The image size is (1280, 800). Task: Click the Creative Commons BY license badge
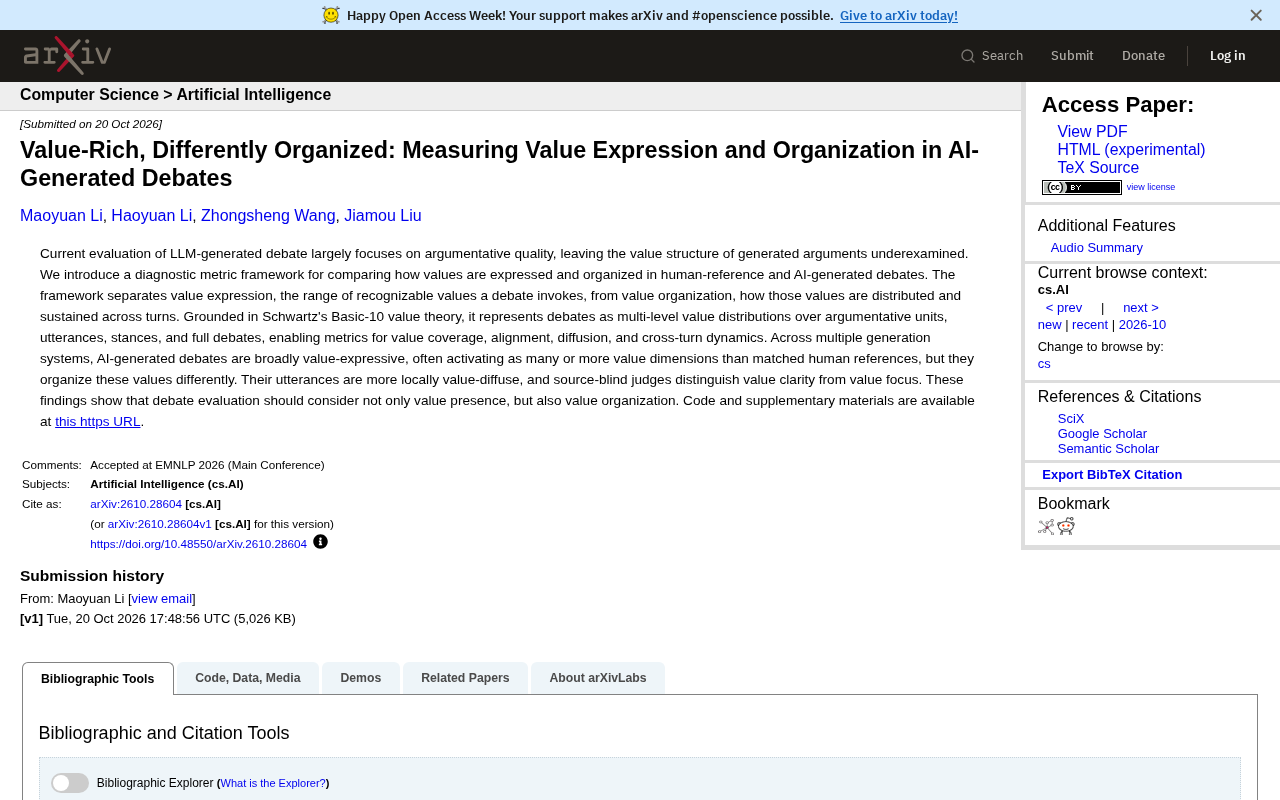[x=1082, y=187]
